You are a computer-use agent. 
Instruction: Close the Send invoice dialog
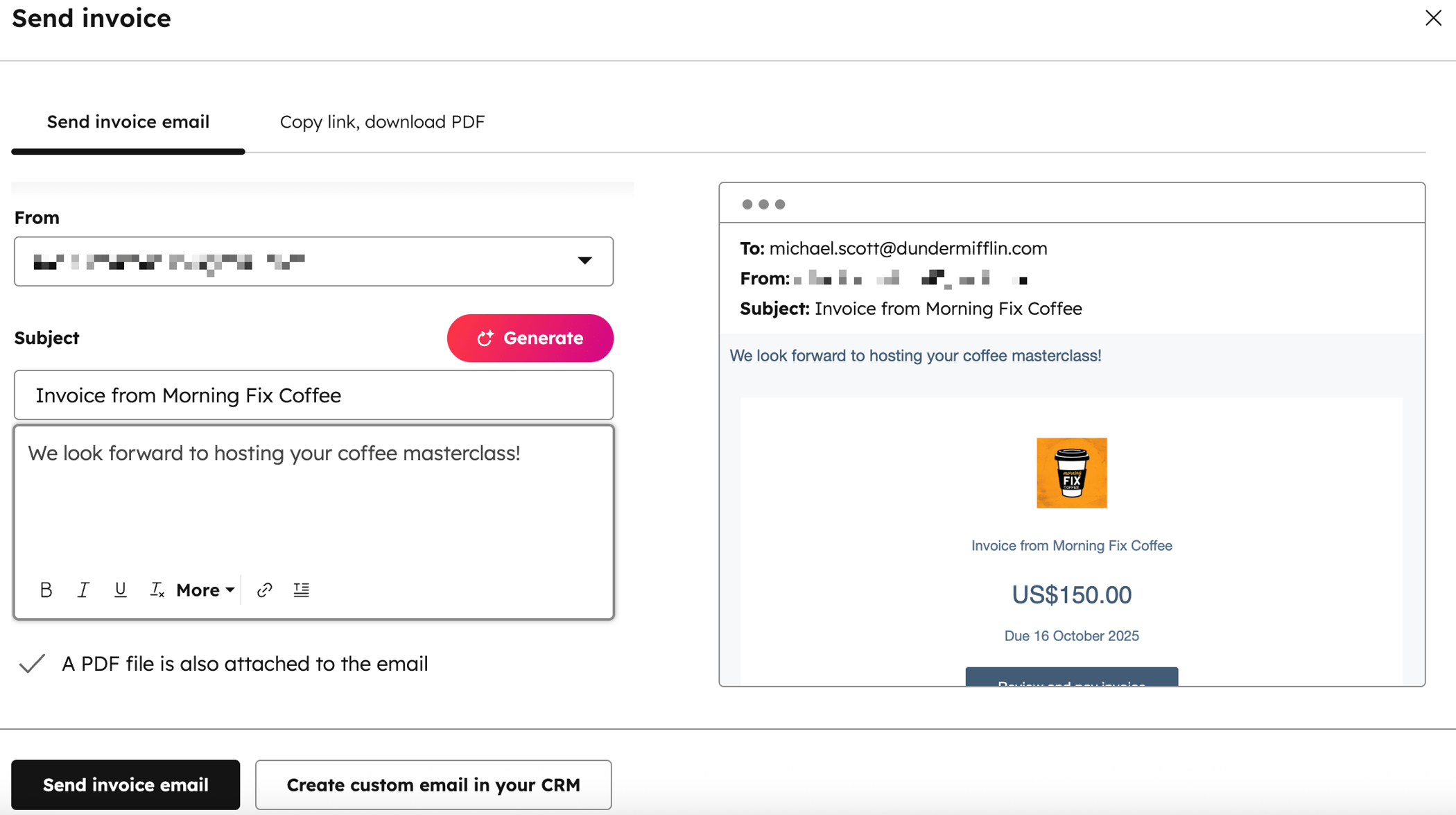coord(1433,18)
